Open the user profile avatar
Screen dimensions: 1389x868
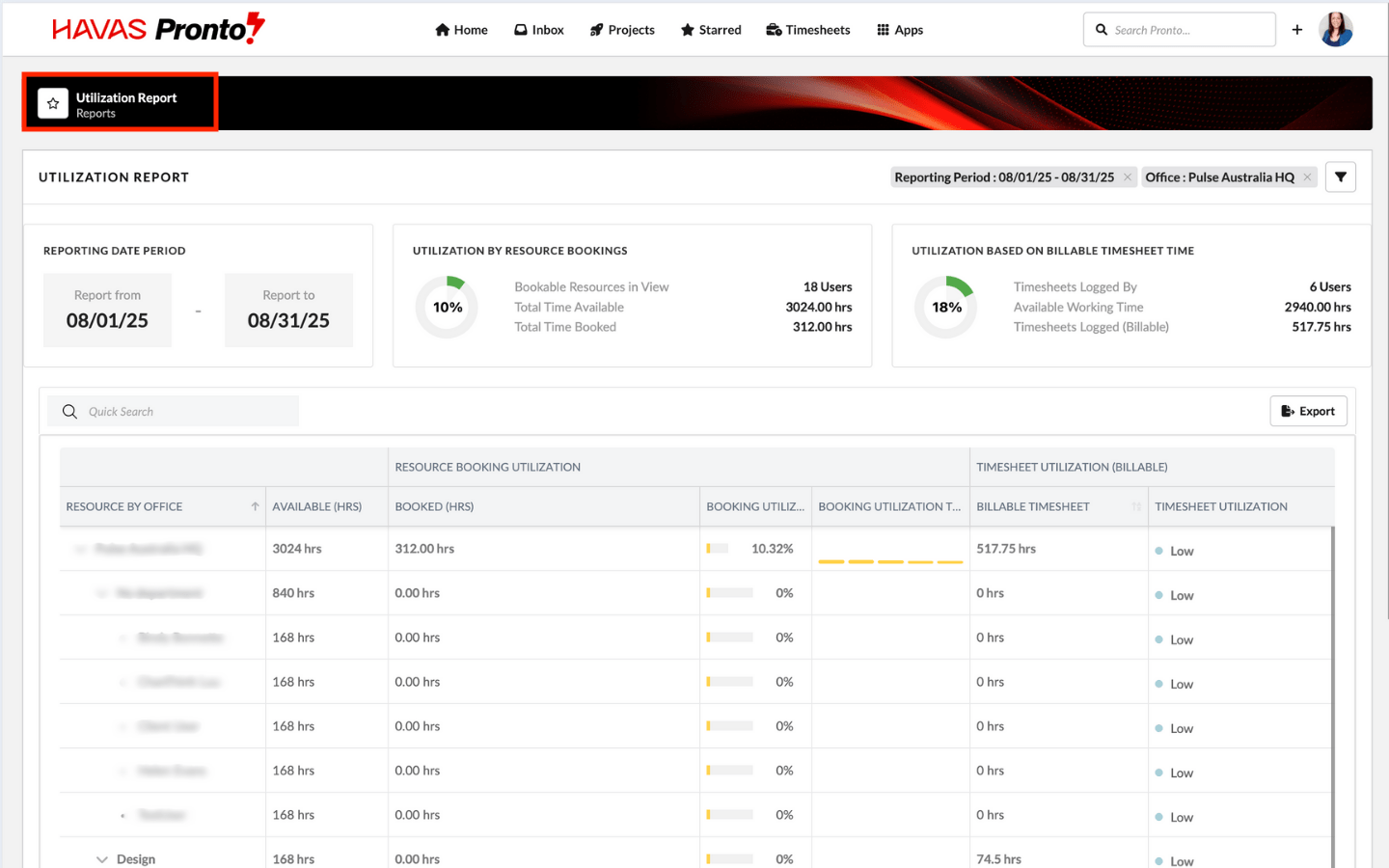click(x=1335, y=30)
